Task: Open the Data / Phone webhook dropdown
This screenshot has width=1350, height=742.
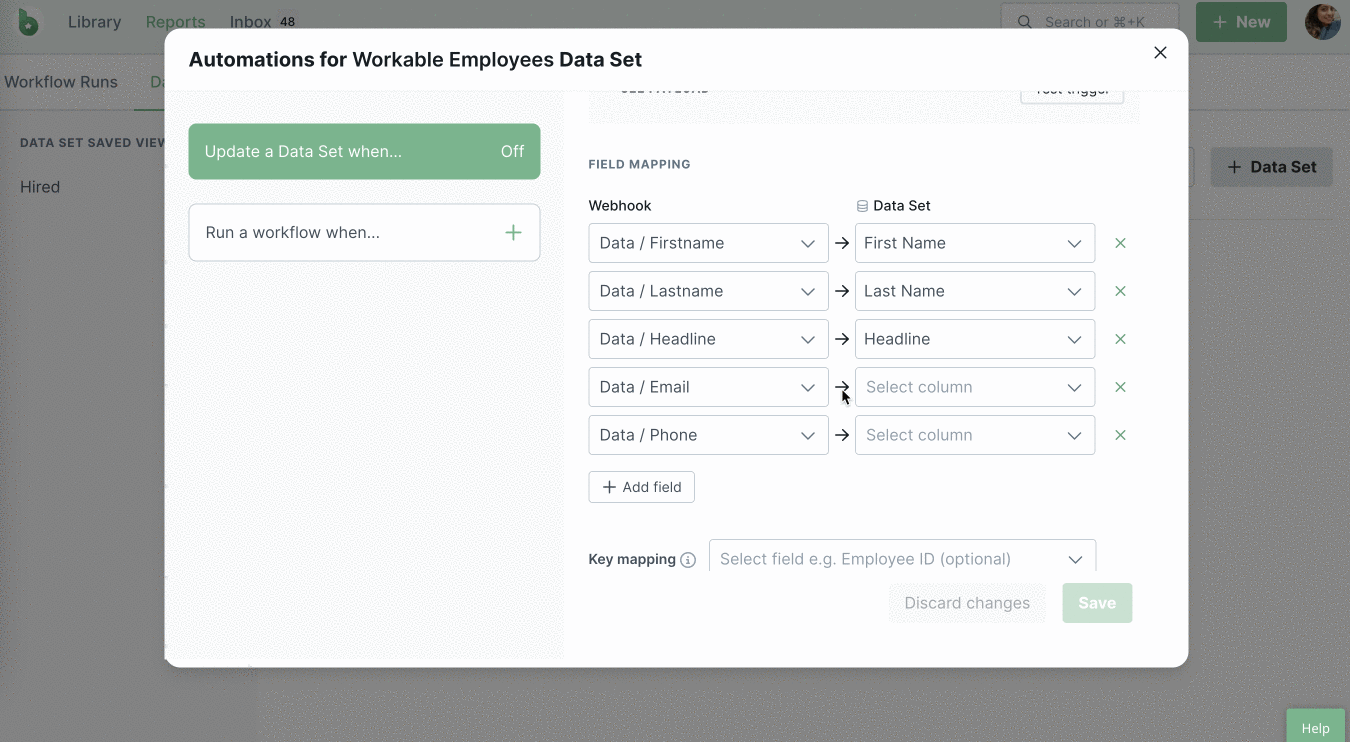Action: [x=708, y=435]
